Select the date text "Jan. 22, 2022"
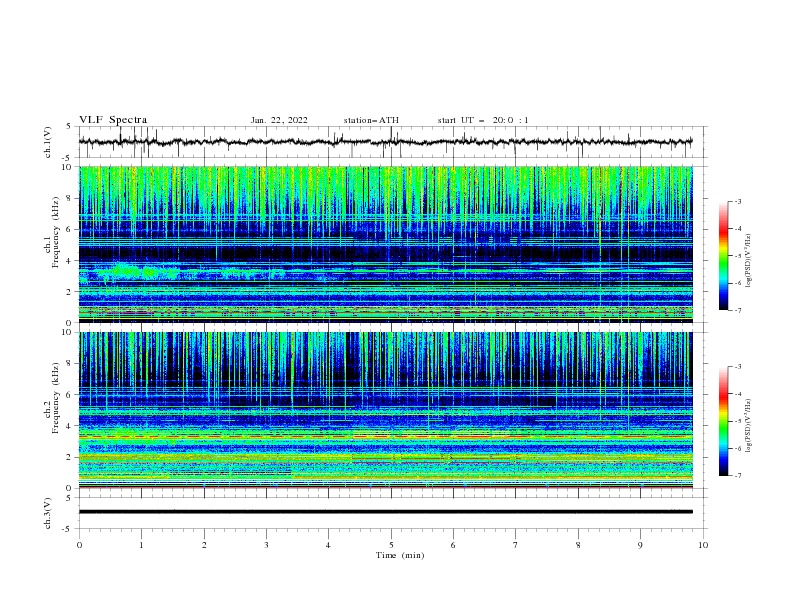The image size is (792, 612). [x=279, y=120]
